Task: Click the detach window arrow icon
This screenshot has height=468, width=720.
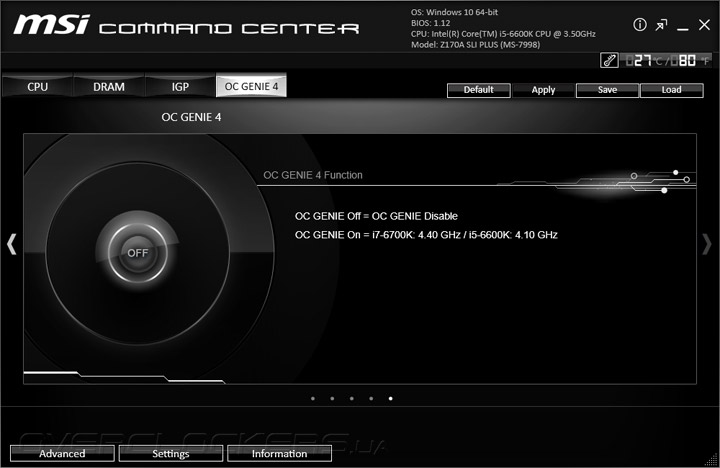Action: (x=661, y=25)
